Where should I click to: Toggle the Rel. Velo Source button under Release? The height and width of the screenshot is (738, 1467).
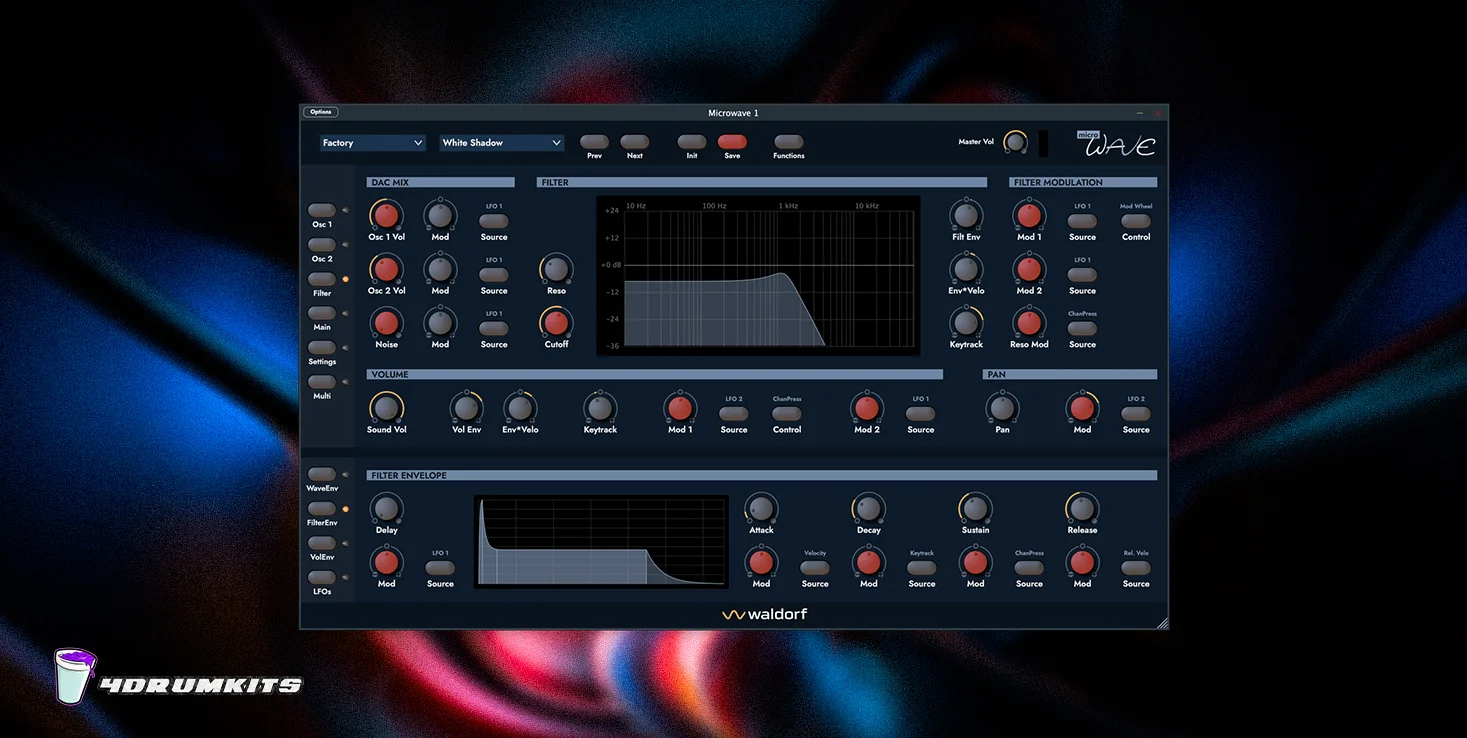[1136, 568]
